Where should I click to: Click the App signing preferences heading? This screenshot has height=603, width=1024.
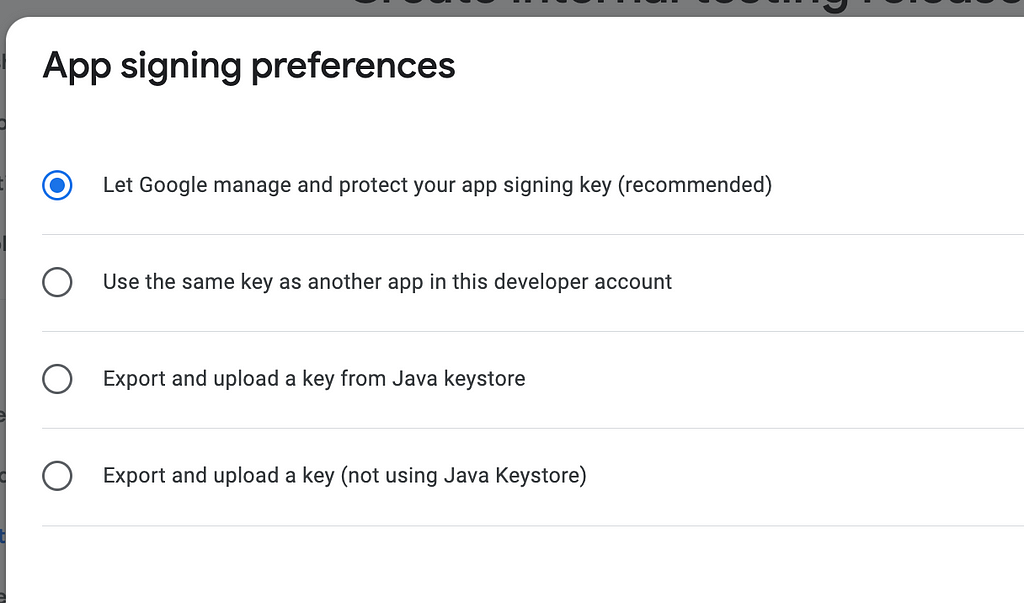pyautogui.click(x=249, y=67)
